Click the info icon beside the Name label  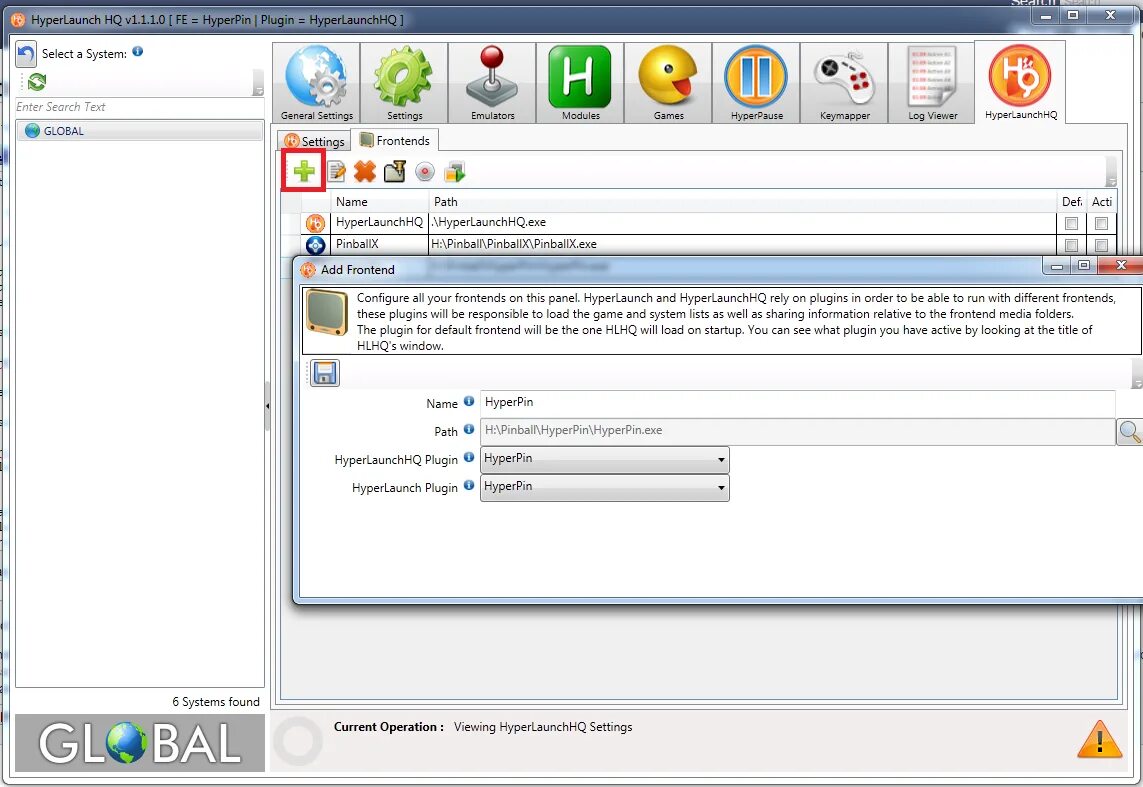(x=469, y=402)
